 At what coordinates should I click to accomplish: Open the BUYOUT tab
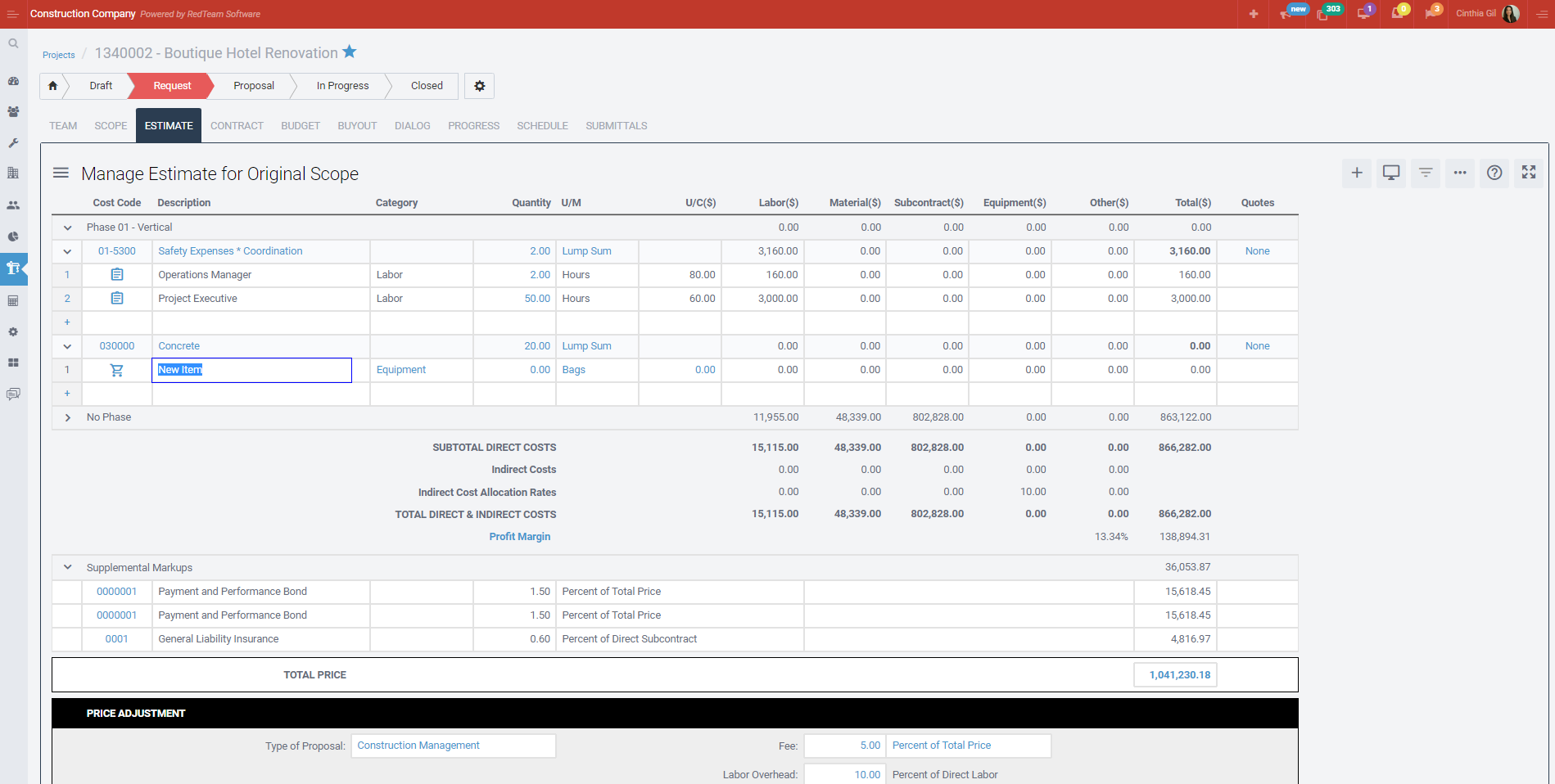357,125
